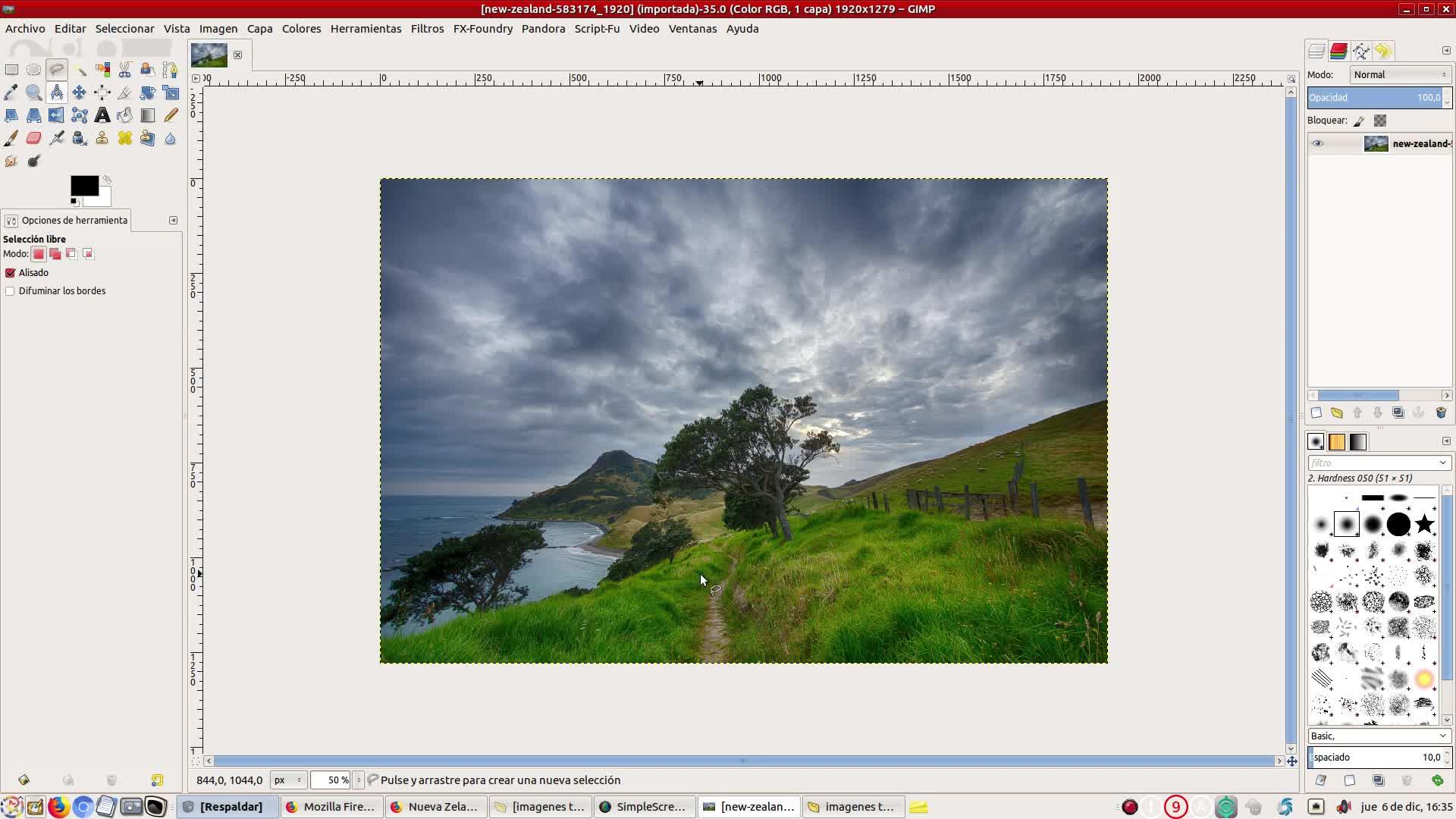Select the Scissors selection tool
This screenshot has width=1456, height=819.
(124, 70)
